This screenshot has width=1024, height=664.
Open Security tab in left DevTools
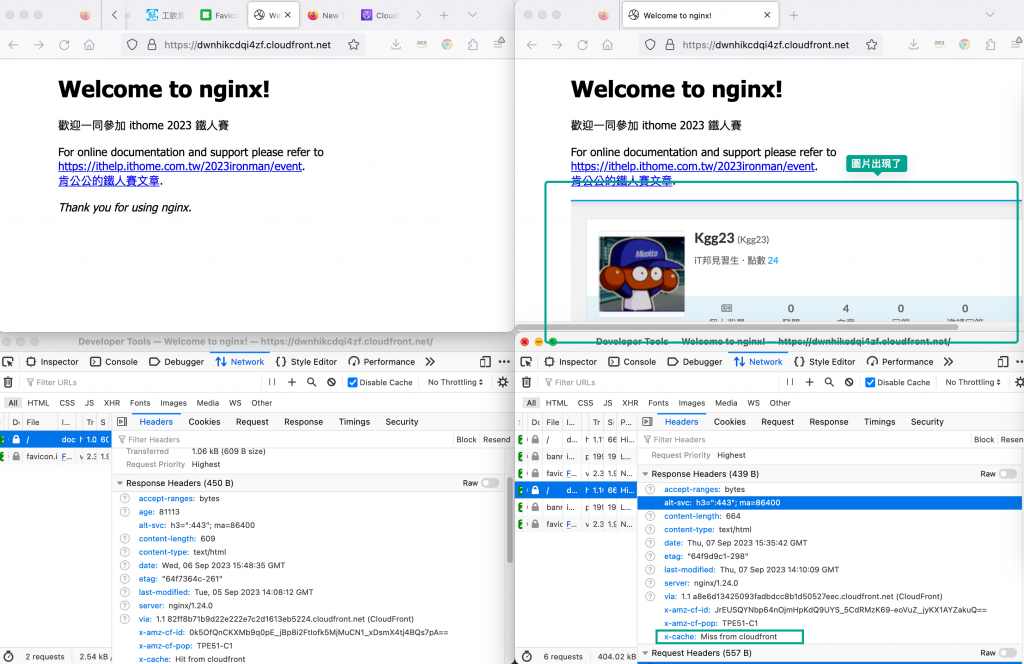click(x=402, y=422)
